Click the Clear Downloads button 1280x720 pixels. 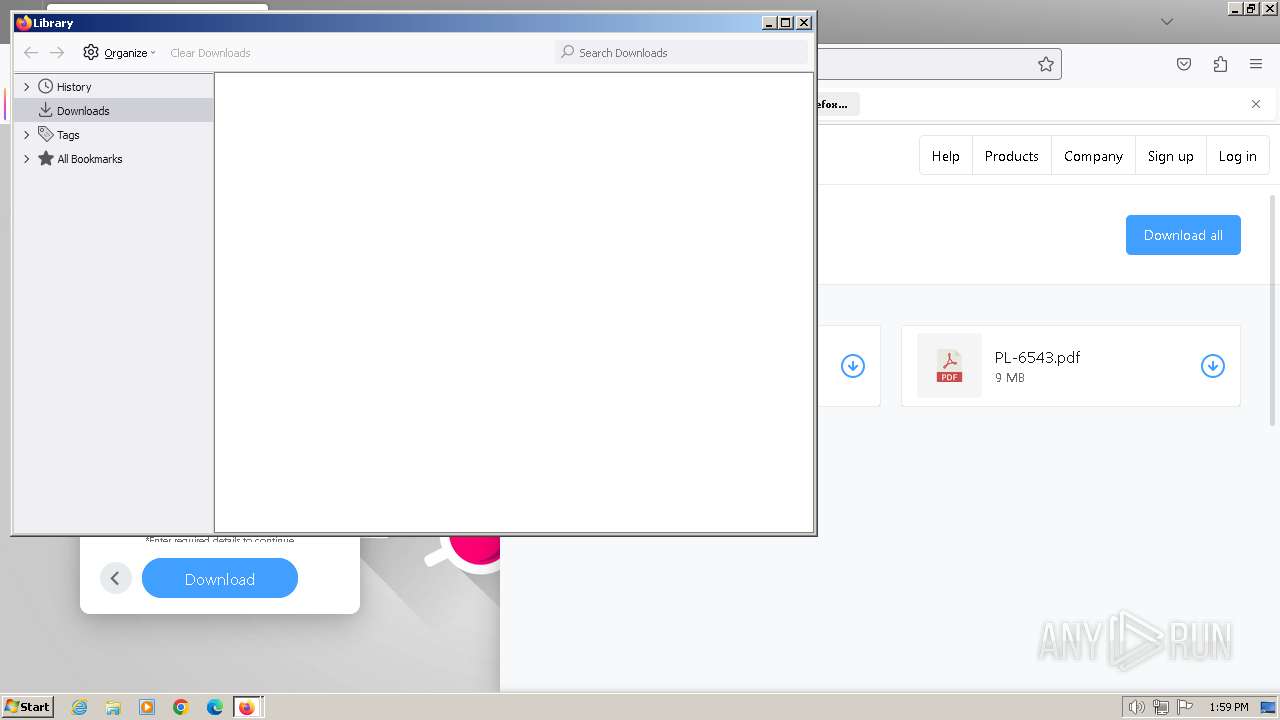point(210,53)
